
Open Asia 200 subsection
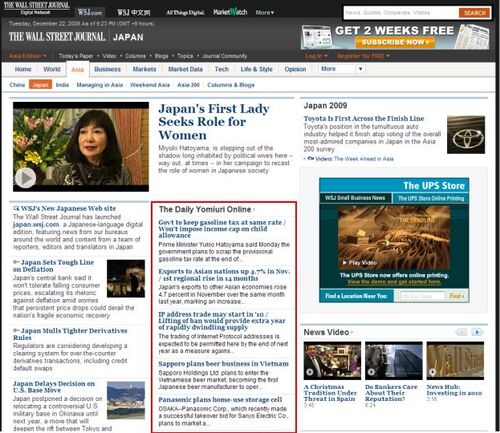pyautogui.click(x=188, y=85)
